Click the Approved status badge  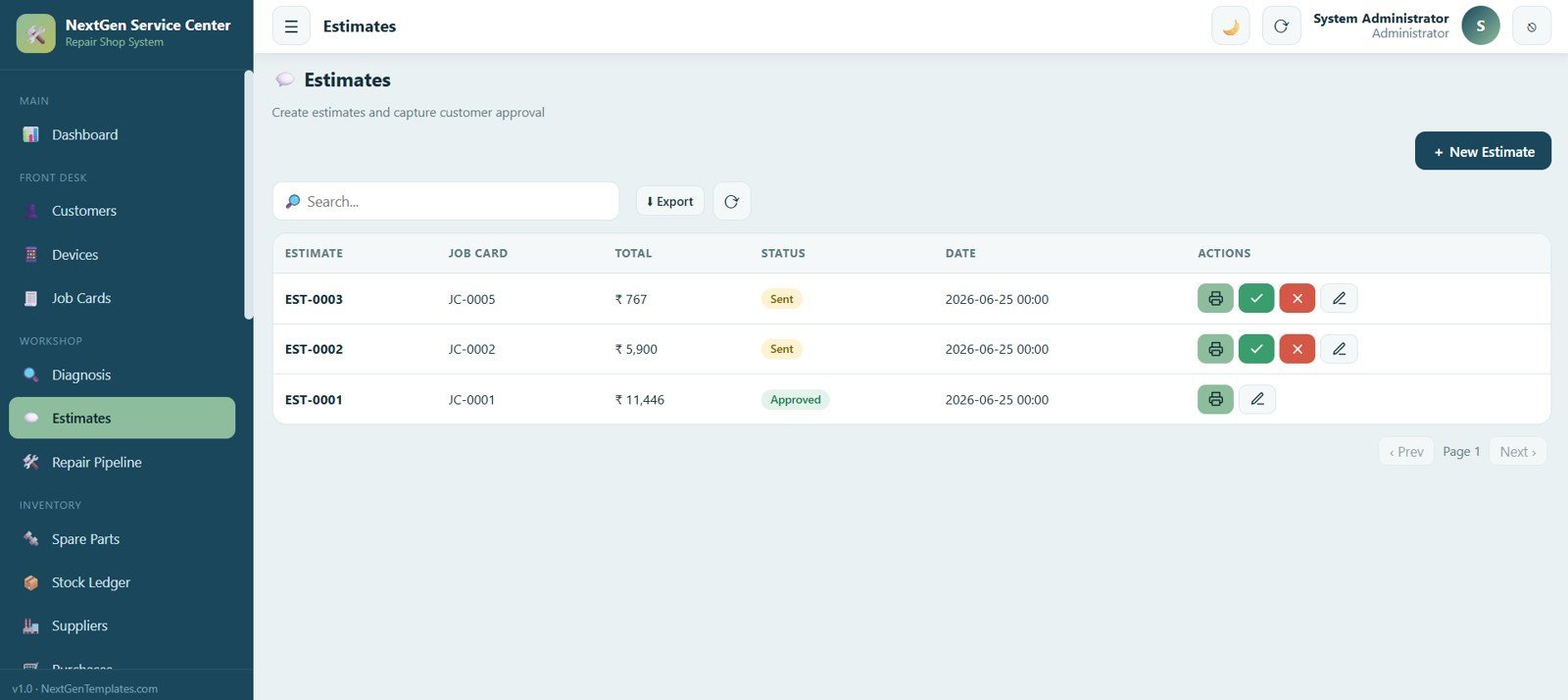795,399
